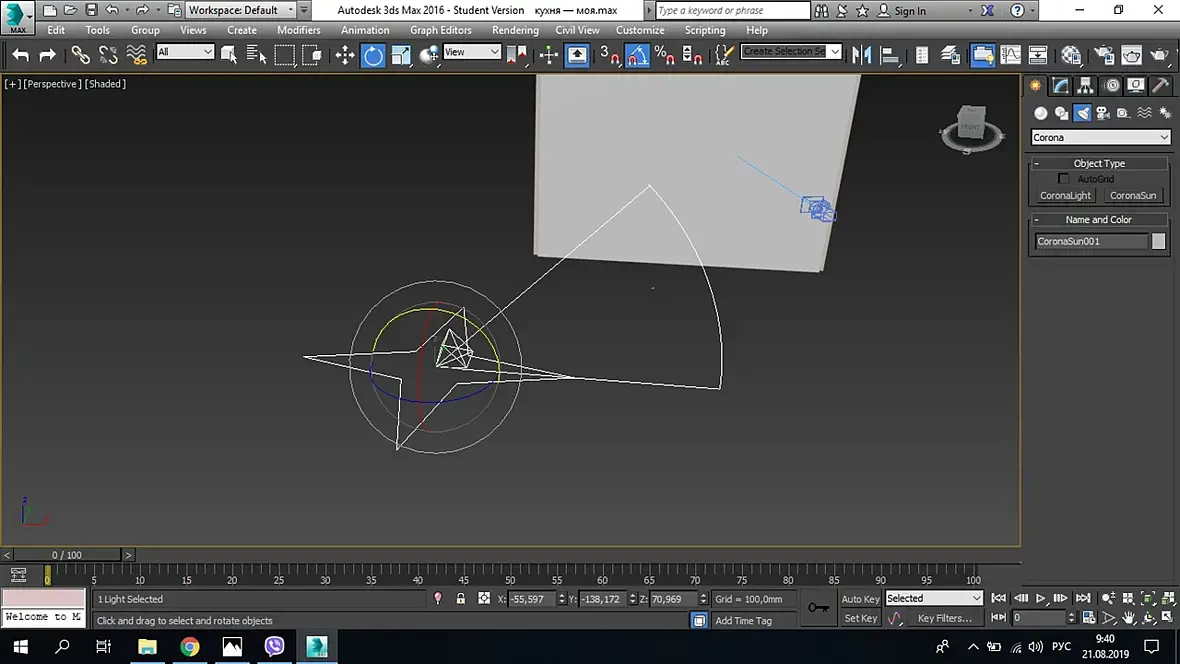
Task: Click the Select and Link chain icon
Action: point(80,55)
